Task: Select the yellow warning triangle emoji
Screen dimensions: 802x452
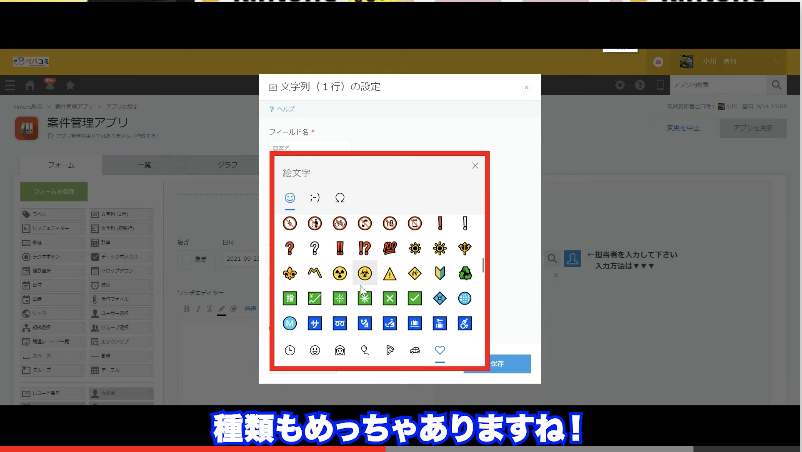Action: click(x=390, y=273)
